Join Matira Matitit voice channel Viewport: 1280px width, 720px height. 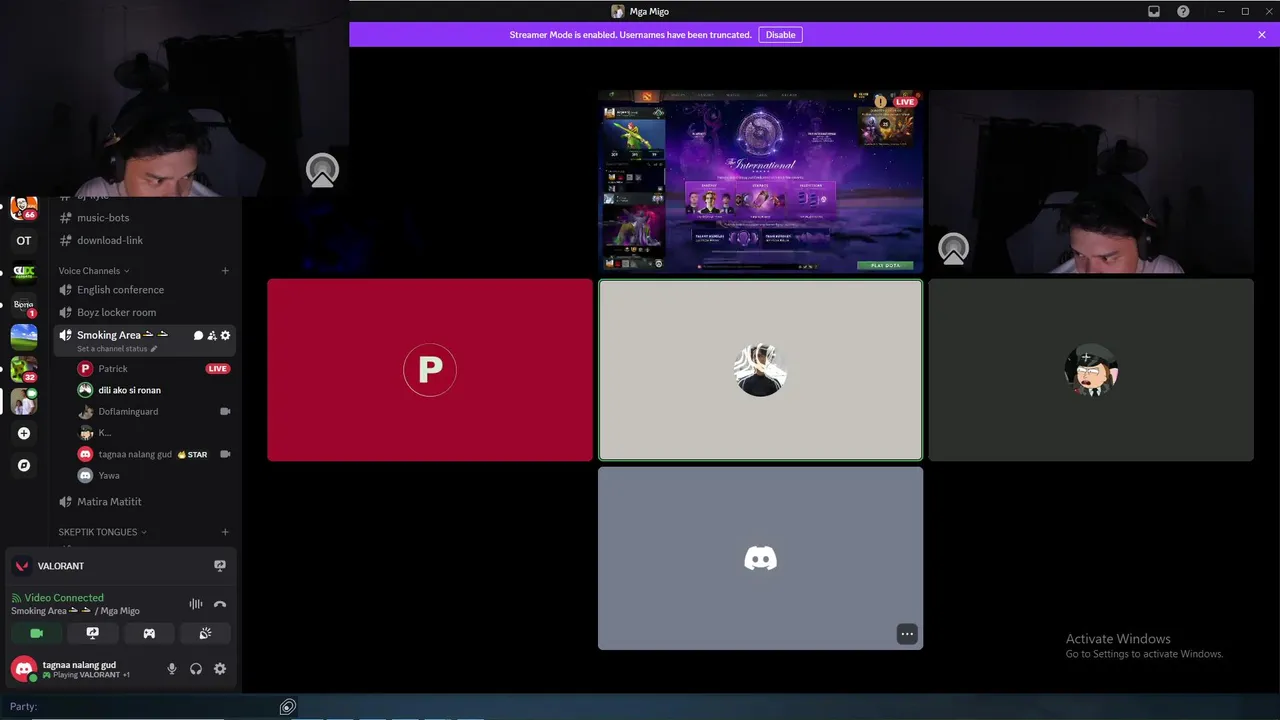pyautogui.click(x=109, y=502)
